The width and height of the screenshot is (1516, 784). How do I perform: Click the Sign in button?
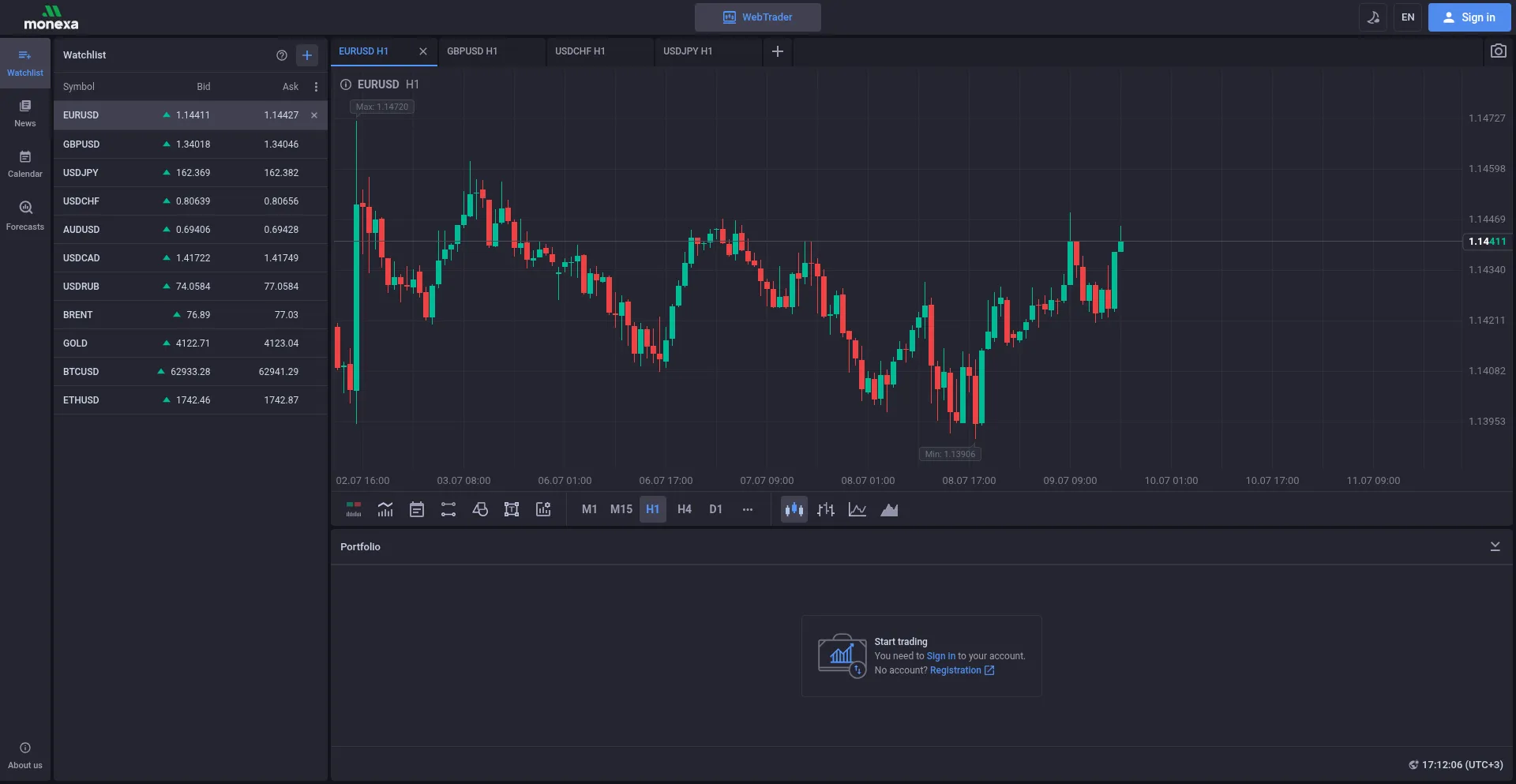click(x=1469, y=17)
